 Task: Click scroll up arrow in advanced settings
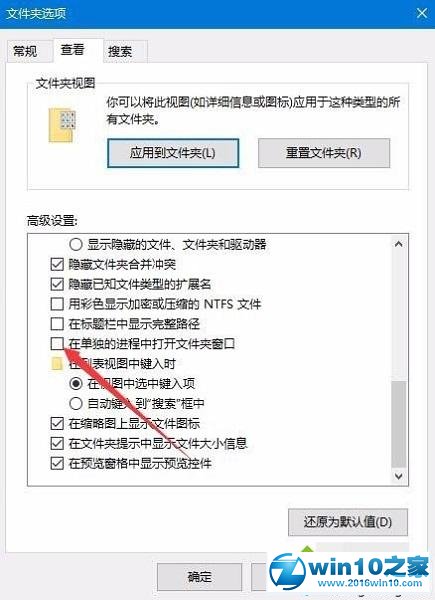(399, 244)
